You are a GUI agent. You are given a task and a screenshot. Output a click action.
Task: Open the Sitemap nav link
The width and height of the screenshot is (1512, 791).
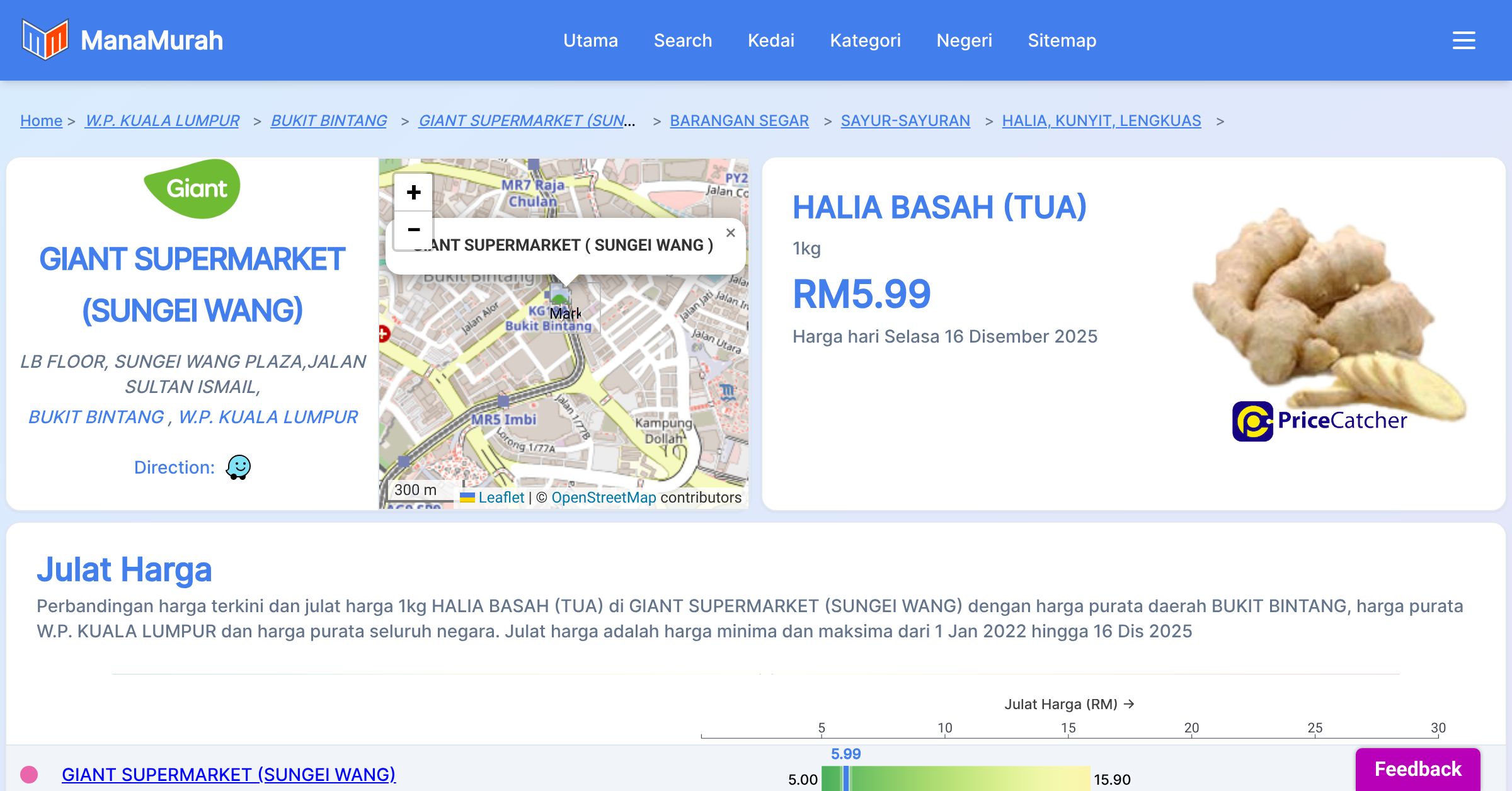[x=1062, y=40]
